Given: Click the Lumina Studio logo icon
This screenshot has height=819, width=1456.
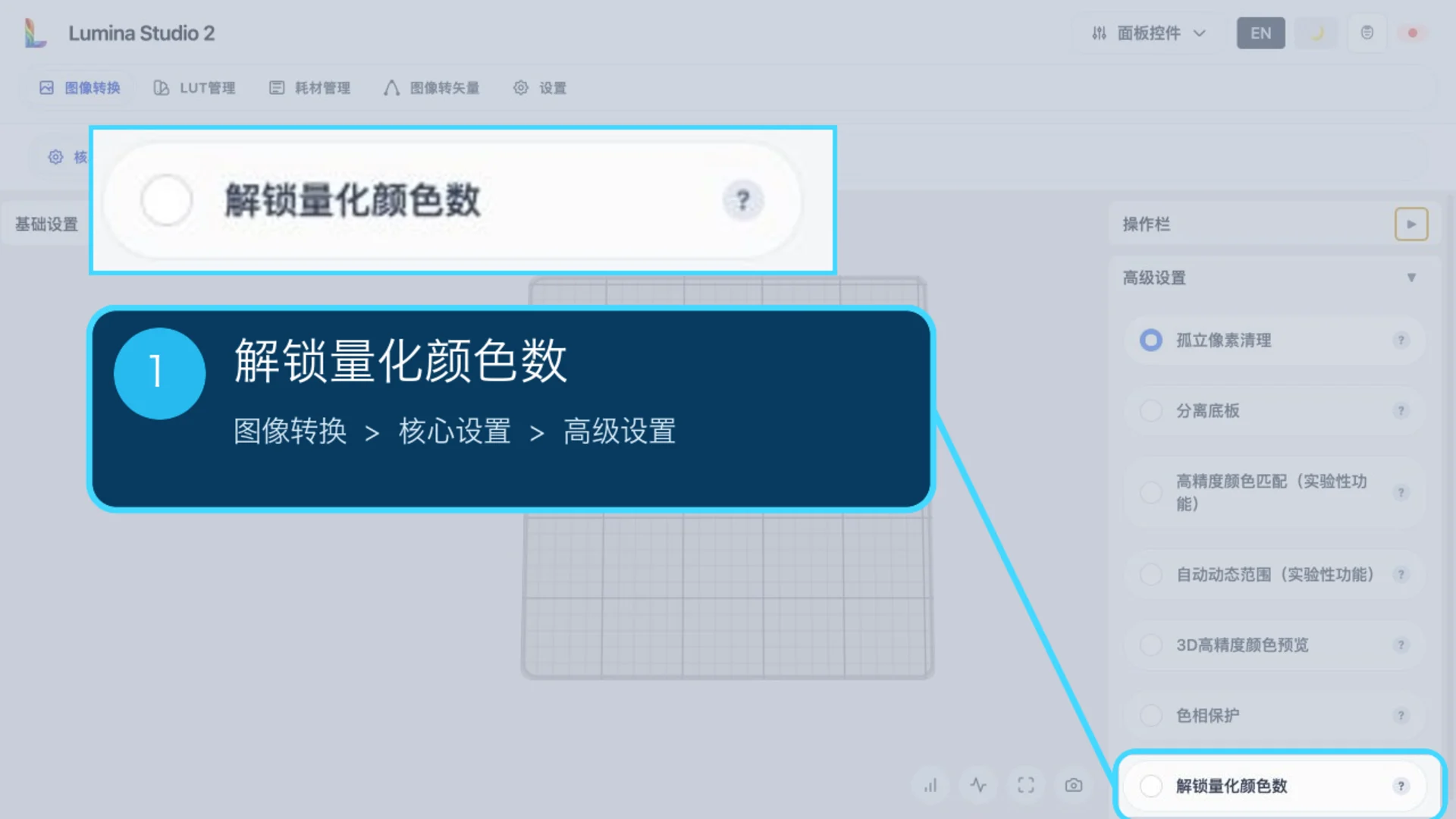Looking at the screenshot, I should coord(35,33).
